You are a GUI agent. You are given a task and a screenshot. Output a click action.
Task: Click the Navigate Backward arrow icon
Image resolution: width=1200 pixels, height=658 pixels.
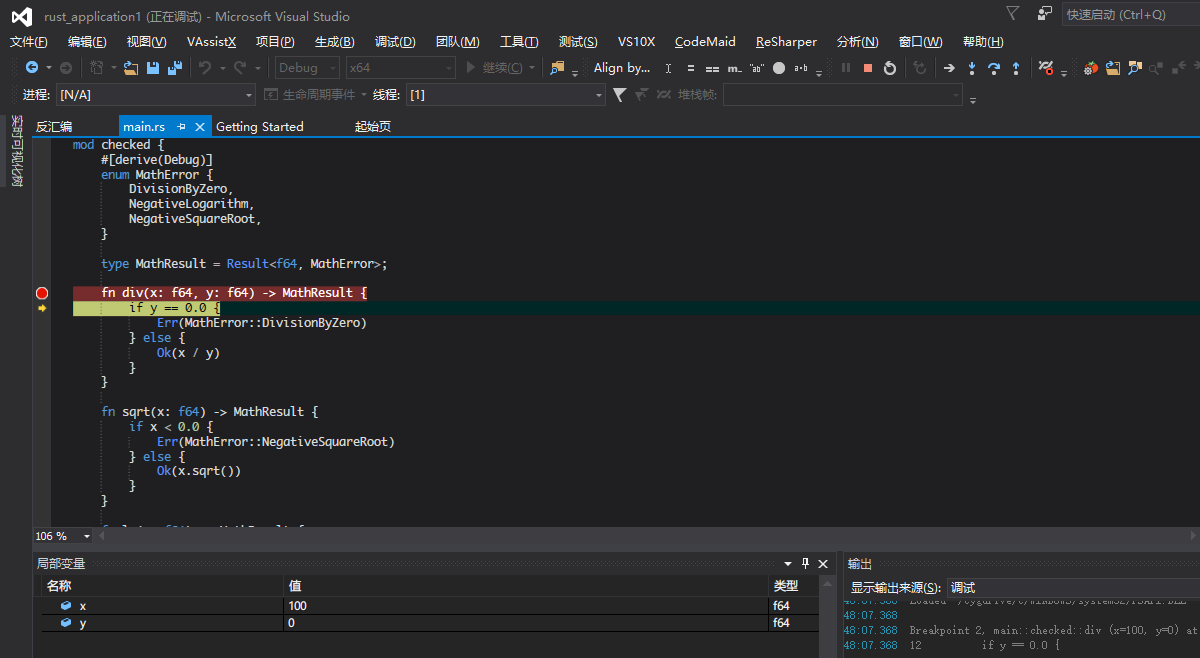32,68
